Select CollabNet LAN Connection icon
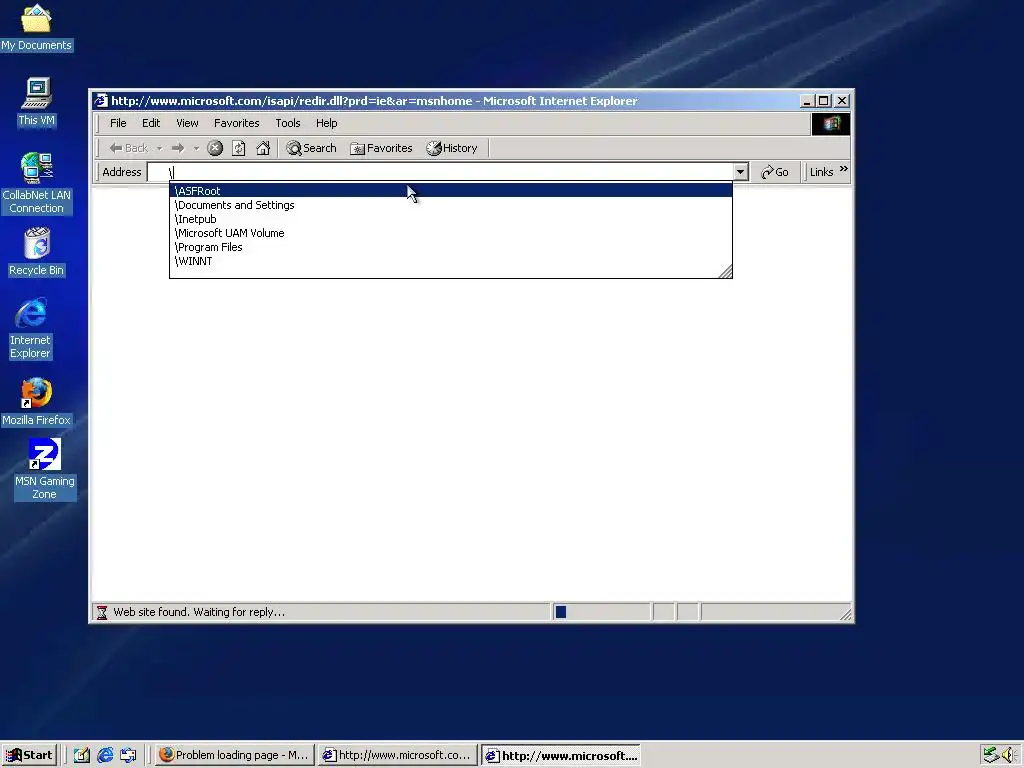The height and width of the screenshot is (768, 1024). pos(37,183)
